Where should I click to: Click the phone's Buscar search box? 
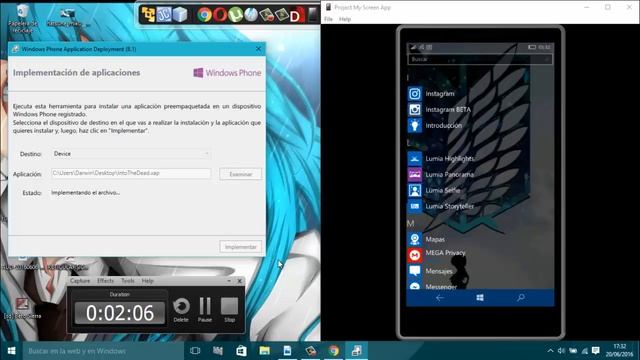(480, 59)
